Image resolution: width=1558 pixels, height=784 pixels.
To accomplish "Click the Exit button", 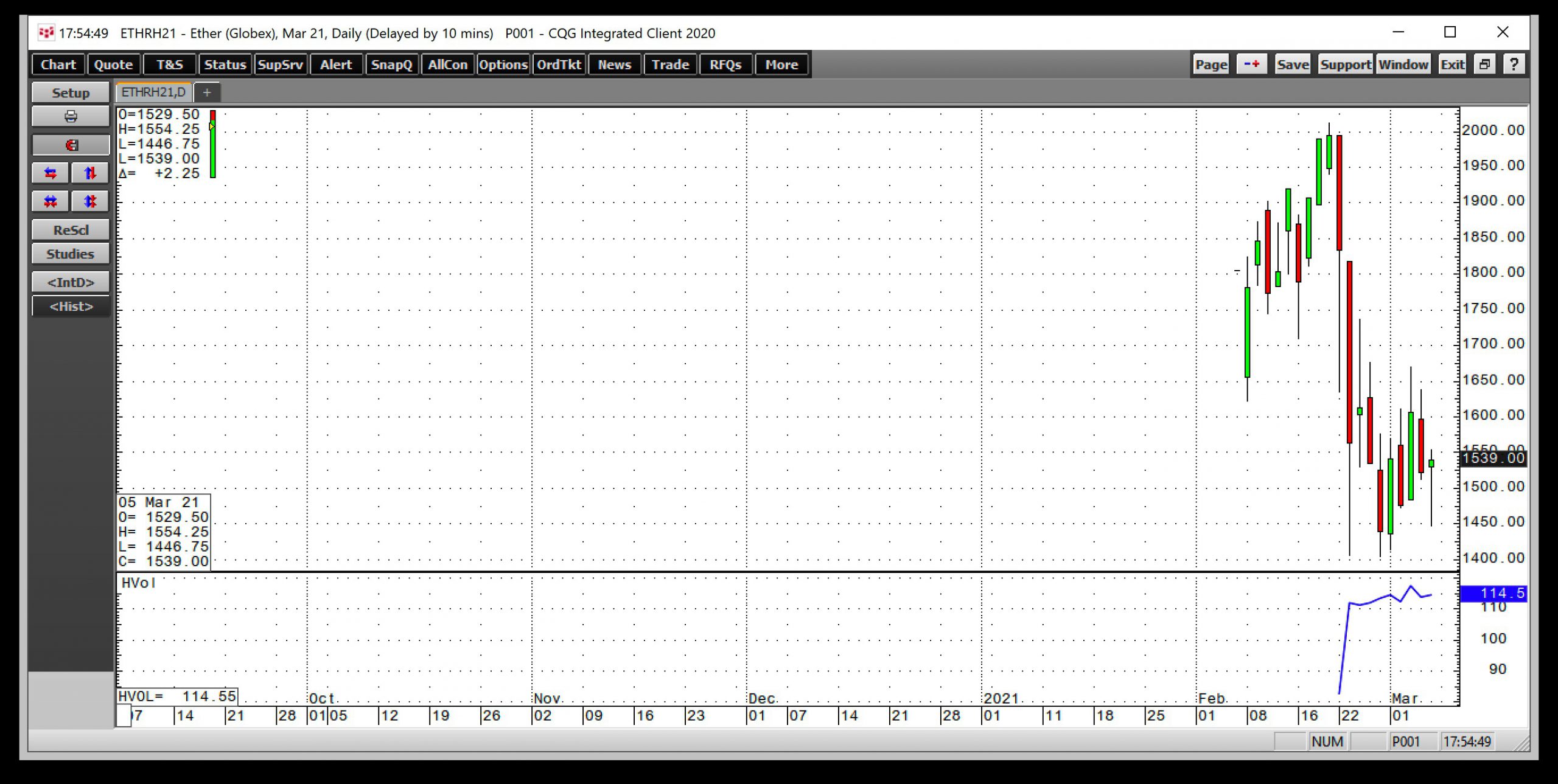I will pos(1452,64).
